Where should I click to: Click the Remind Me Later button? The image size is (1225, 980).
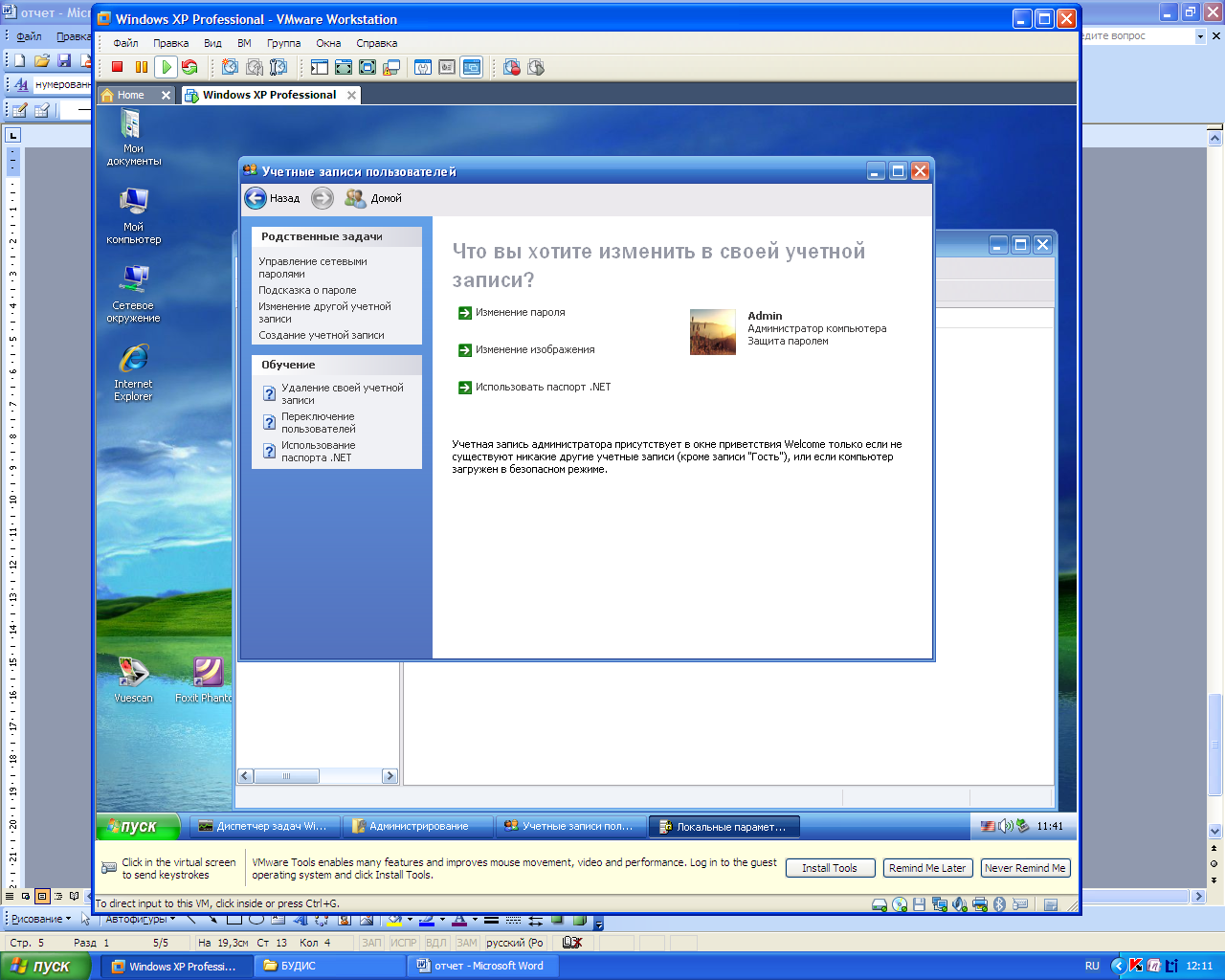[x=927, y=868]
